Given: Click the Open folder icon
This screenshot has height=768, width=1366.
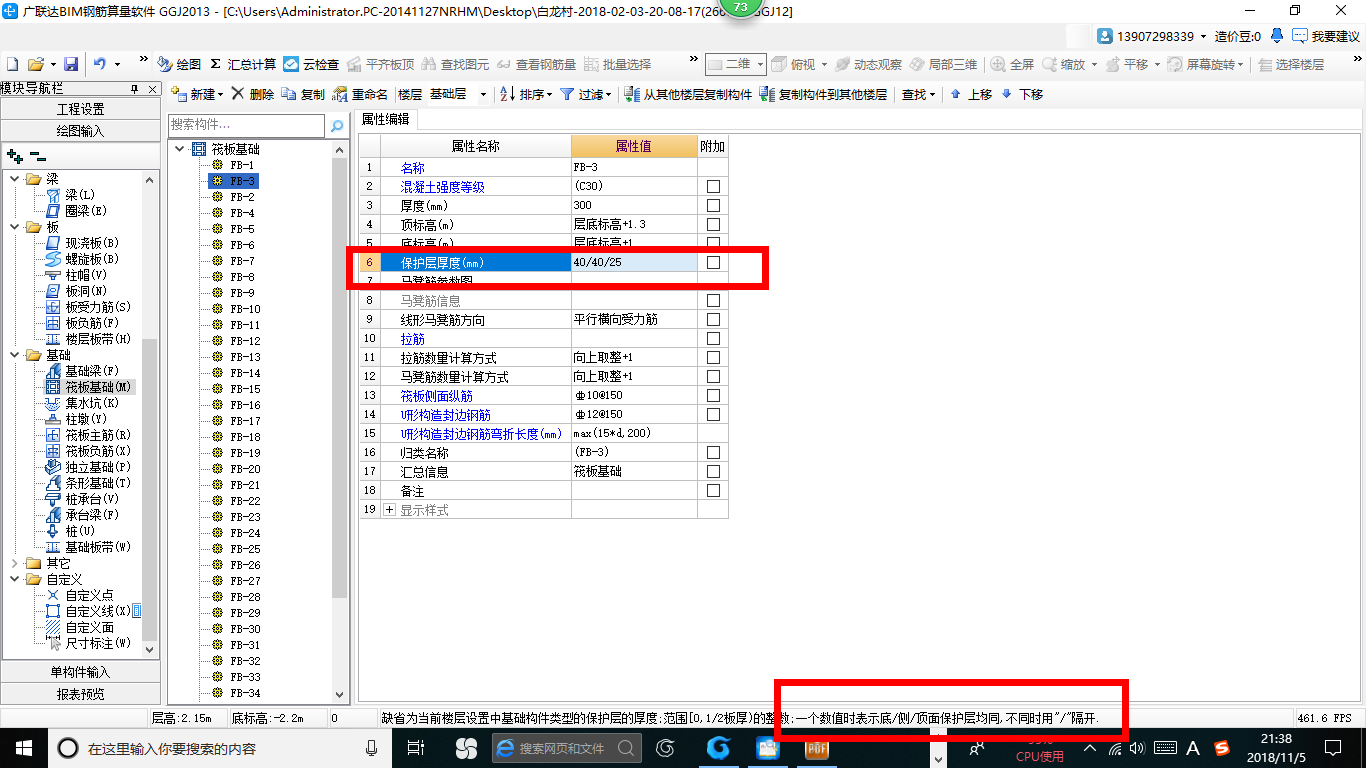Looking at the screenshot, I should coord(36,64).
